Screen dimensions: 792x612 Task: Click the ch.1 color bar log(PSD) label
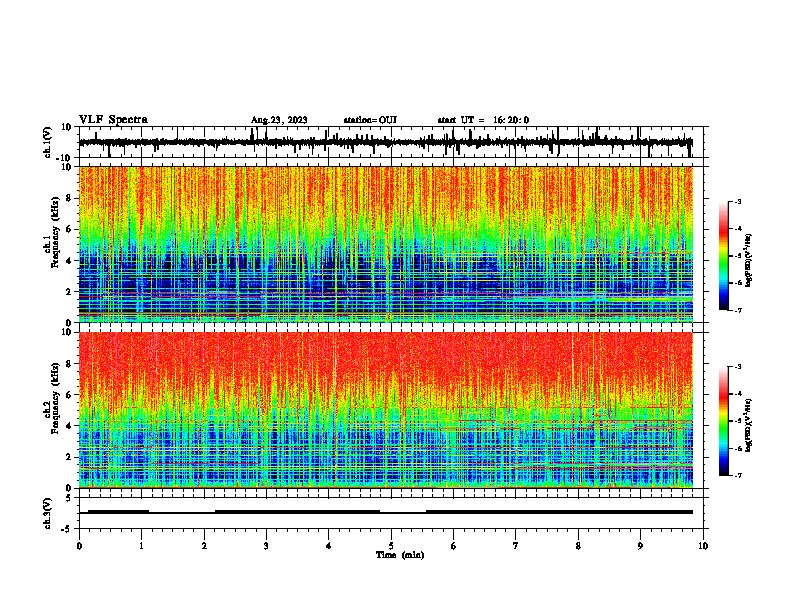coord(749,260)
